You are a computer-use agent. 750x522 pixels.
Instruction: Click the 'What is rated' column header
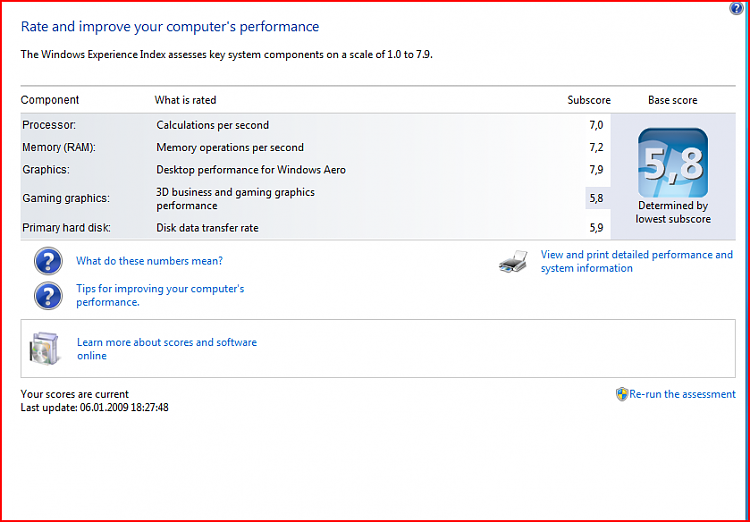click(x=186, y=100)
